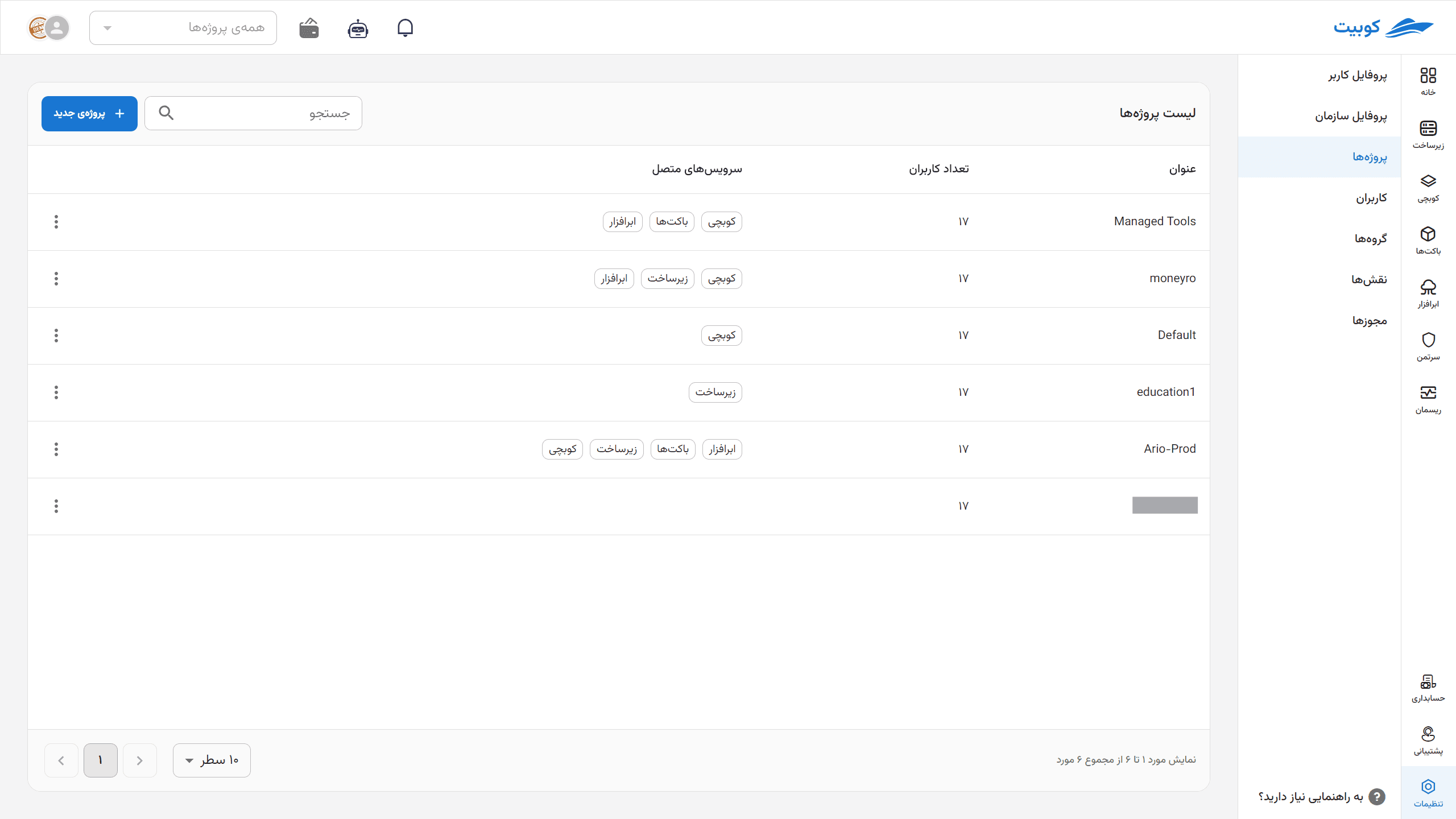The image size is (1456, 819).
Task: Open row actions for Ario-Prod
Action: pyautogui.click(x=56, y=449)
